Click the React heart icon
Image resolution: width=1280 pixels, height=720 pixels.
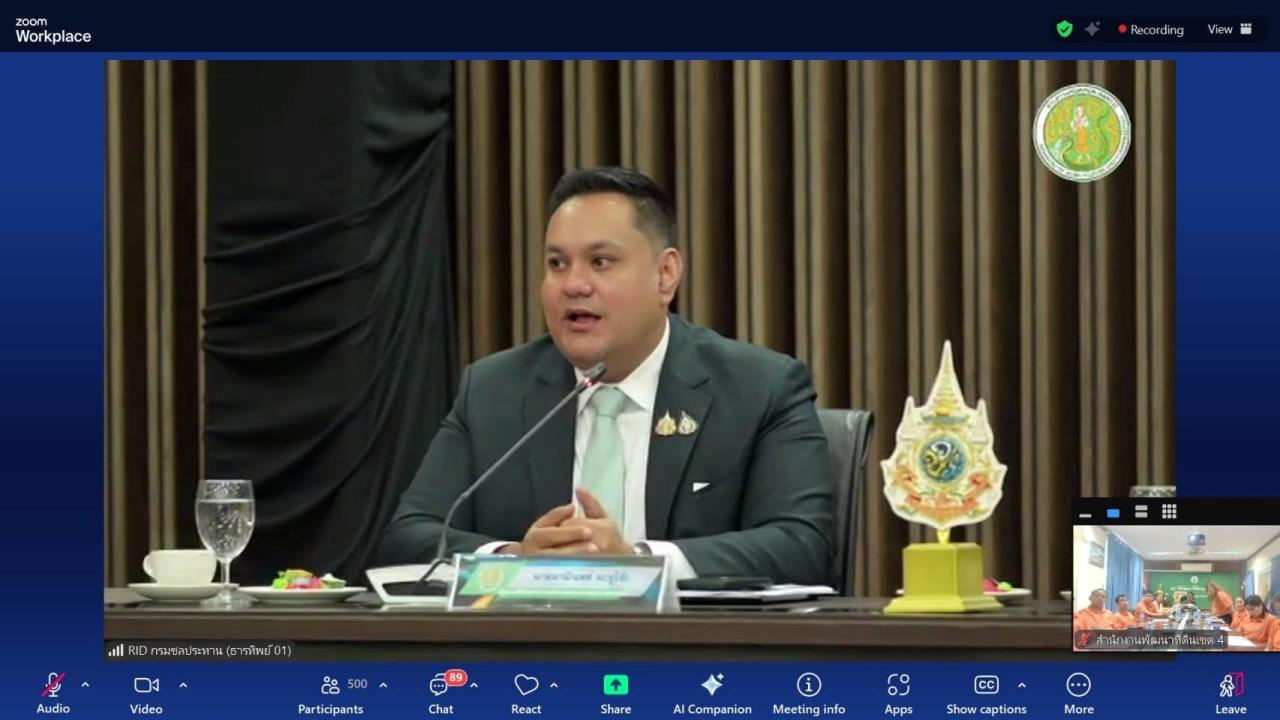point(526,692)
